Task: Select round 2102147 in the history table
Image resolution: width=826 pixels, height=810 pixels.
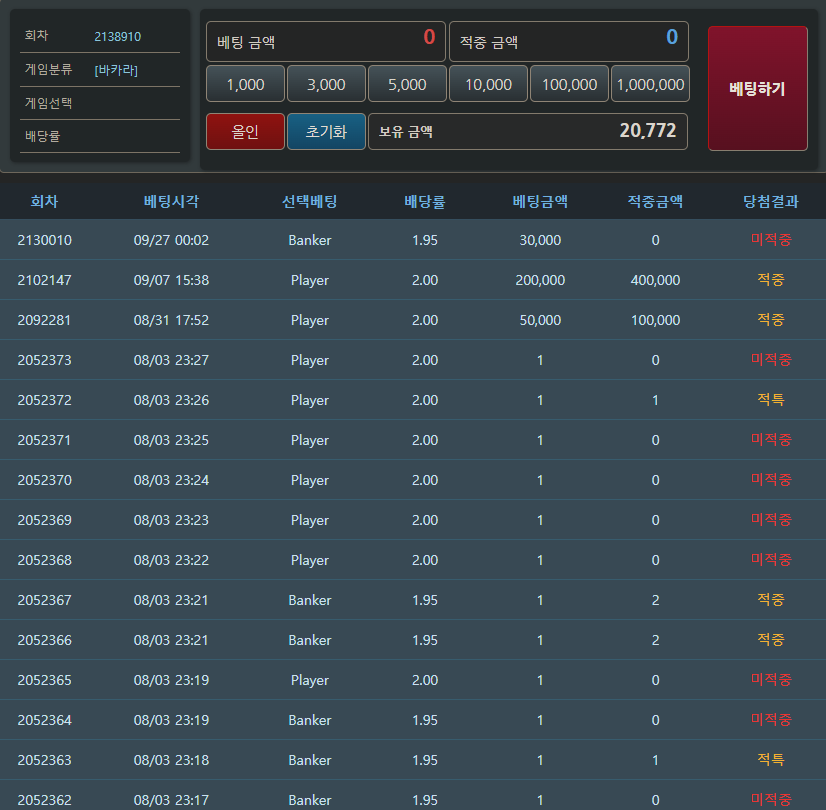Action: [x=44, y=280]
